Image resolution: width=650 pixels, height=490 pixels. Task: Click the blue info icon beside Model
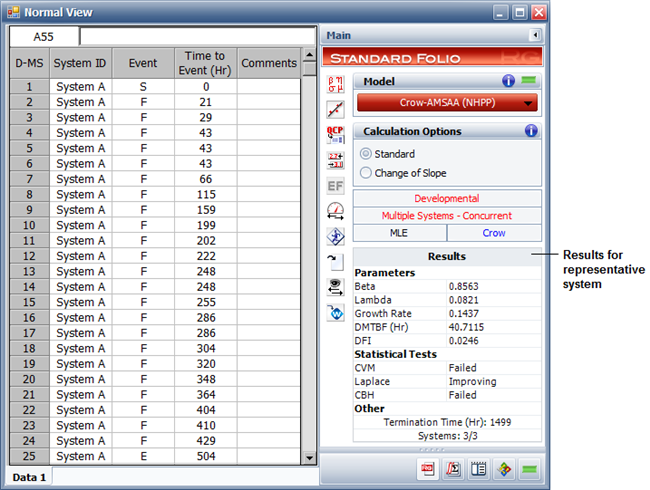tap(508, 81)
